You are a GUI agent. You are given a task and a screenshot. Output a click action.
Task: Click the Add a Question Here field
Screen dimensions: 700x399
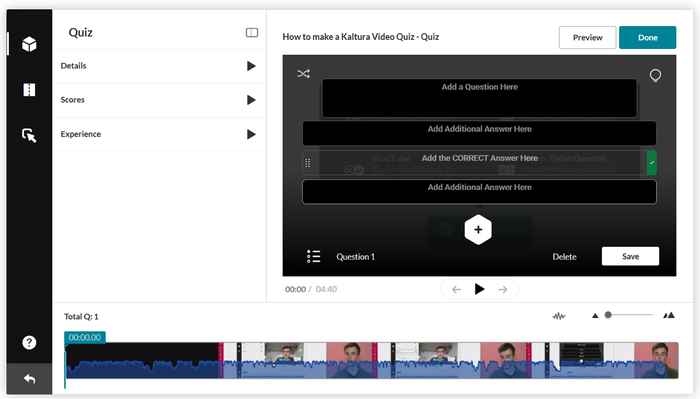pyautogui.click(x=479, y=98)
